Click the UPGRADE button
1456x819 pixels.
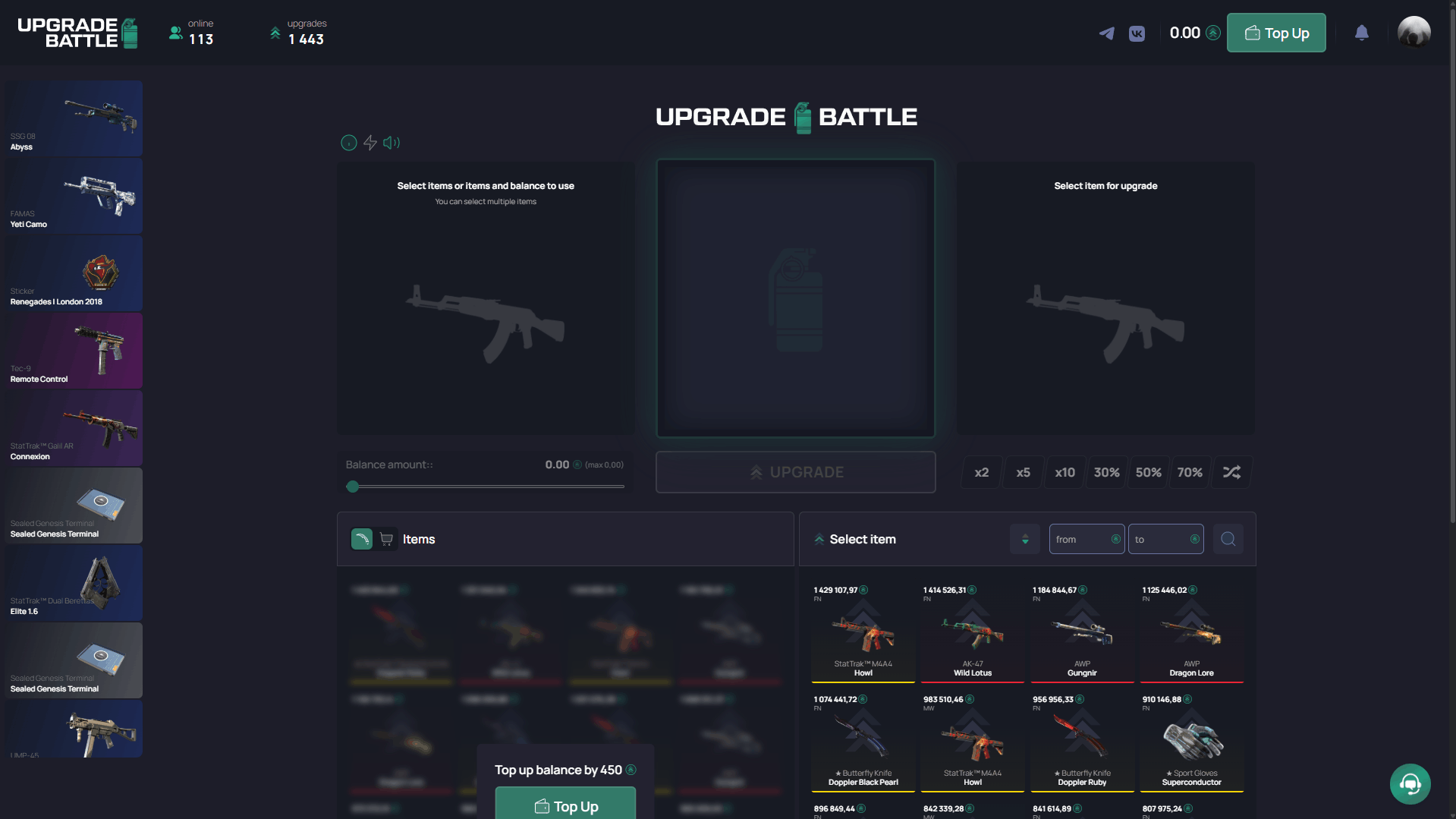click(x=795, y=472)
